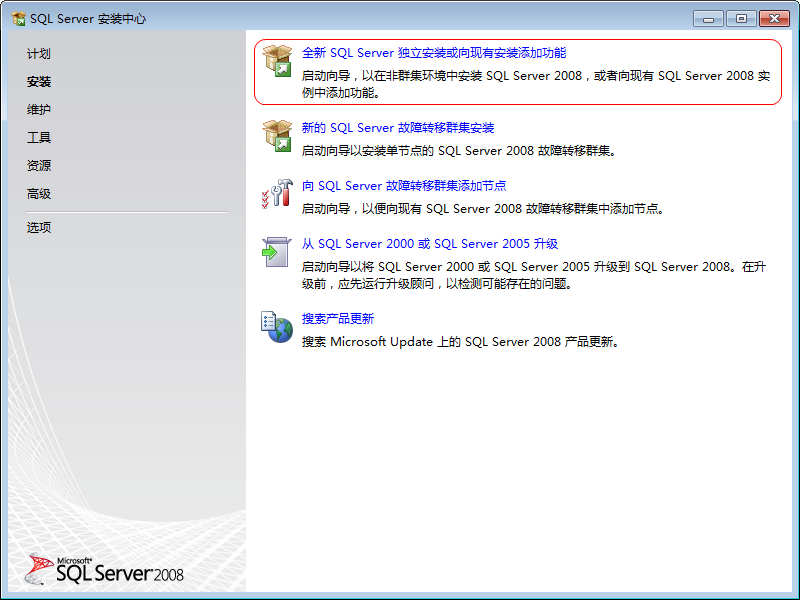
Task: Click the search product updates globe icon
Action: 277,327
